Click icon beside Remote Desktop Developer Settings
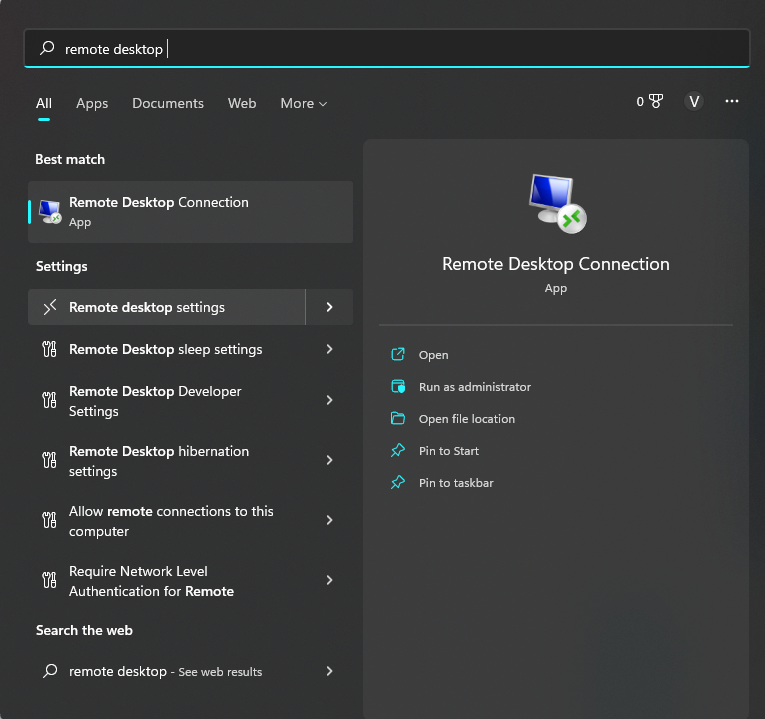This screenshot has width=765, height=719. tap(49, 400)
